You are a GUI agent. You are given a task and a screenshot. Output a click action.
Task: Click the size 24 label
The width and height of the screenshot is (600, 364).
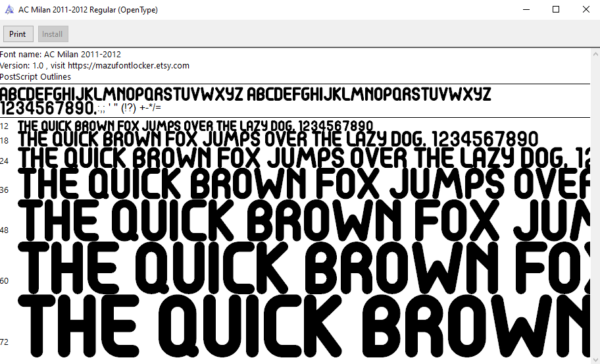4,161
